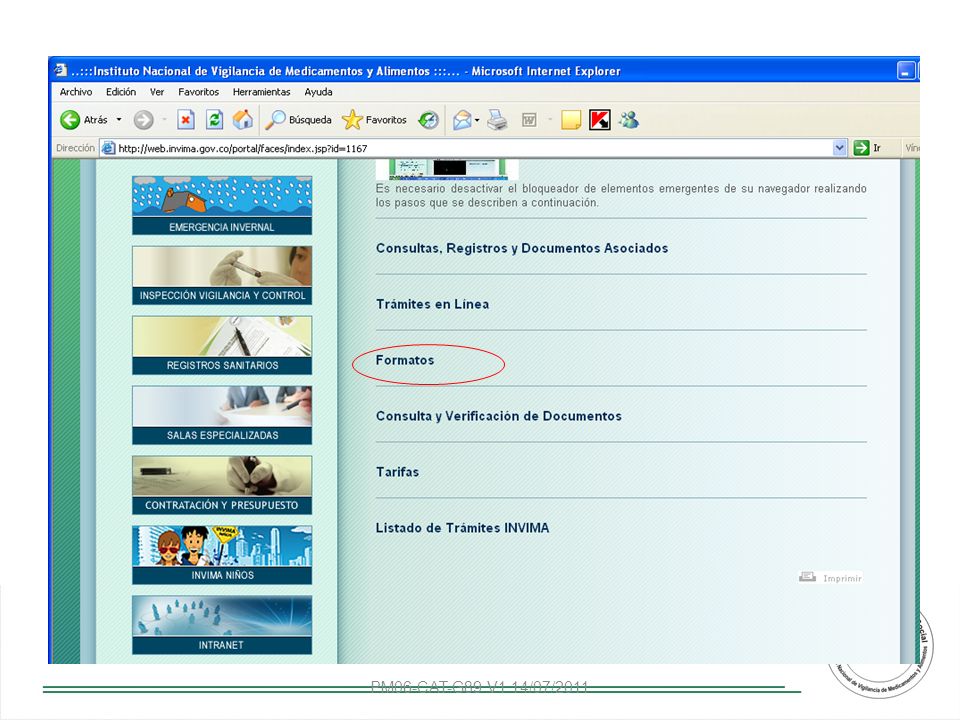
Task: Open the Archivo menu
Action: (76, 92)
